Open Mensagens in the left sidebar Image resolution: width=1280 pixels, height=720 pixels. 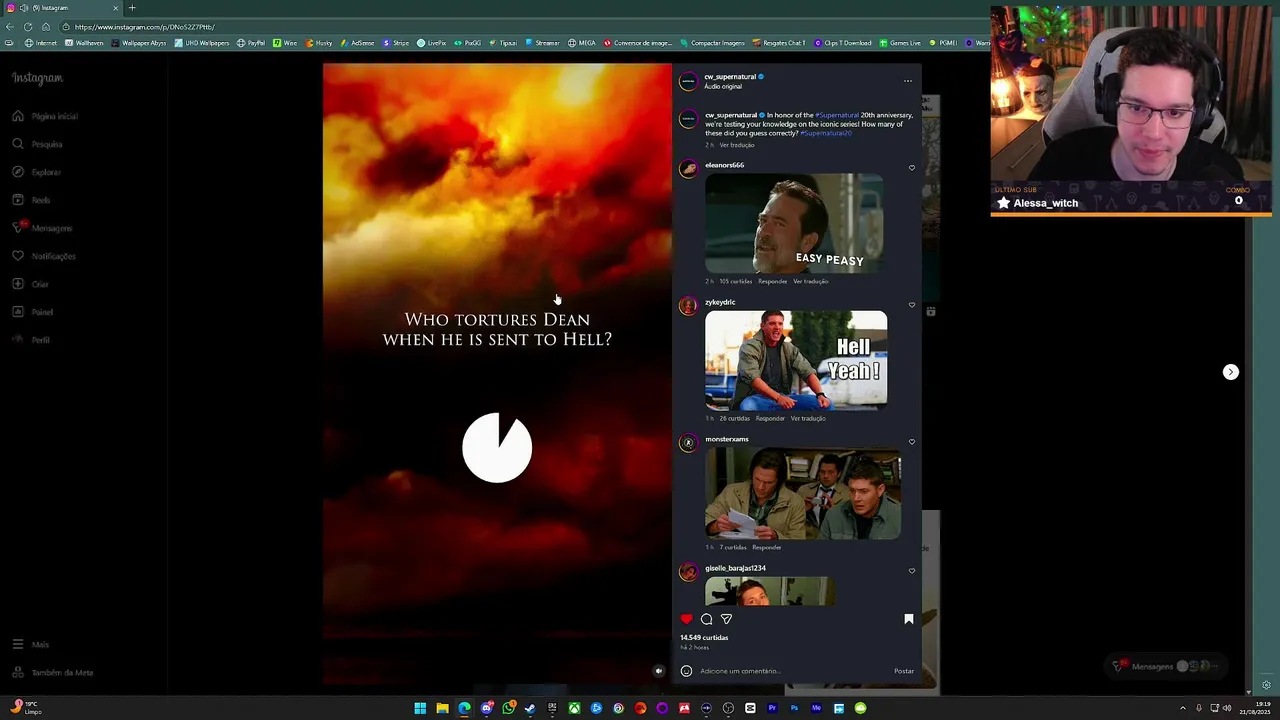(x=43, y=228)
